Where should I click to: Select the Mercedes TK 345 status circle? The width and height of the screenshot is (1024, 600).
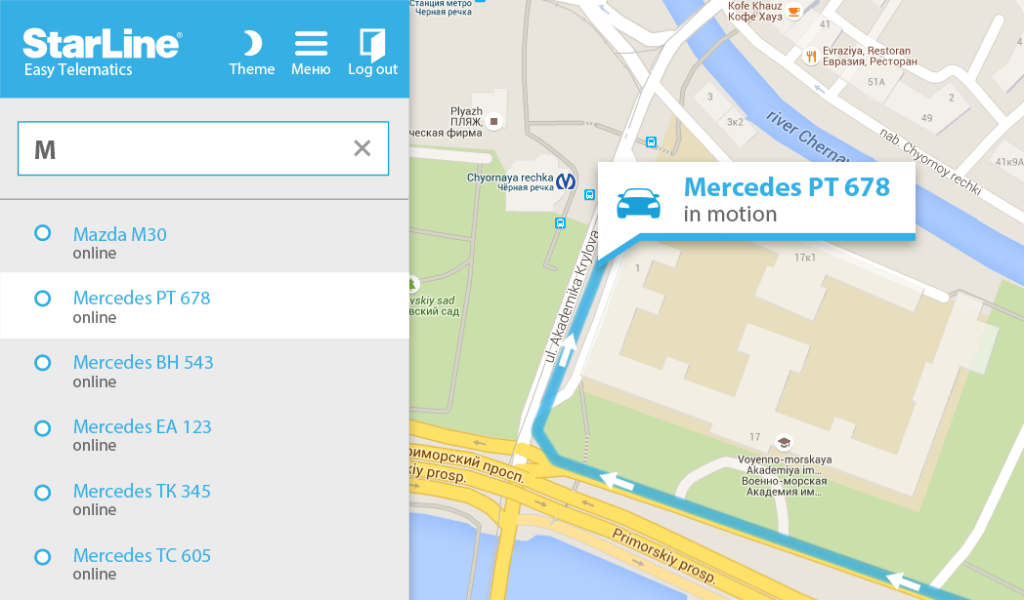(42, 492)
